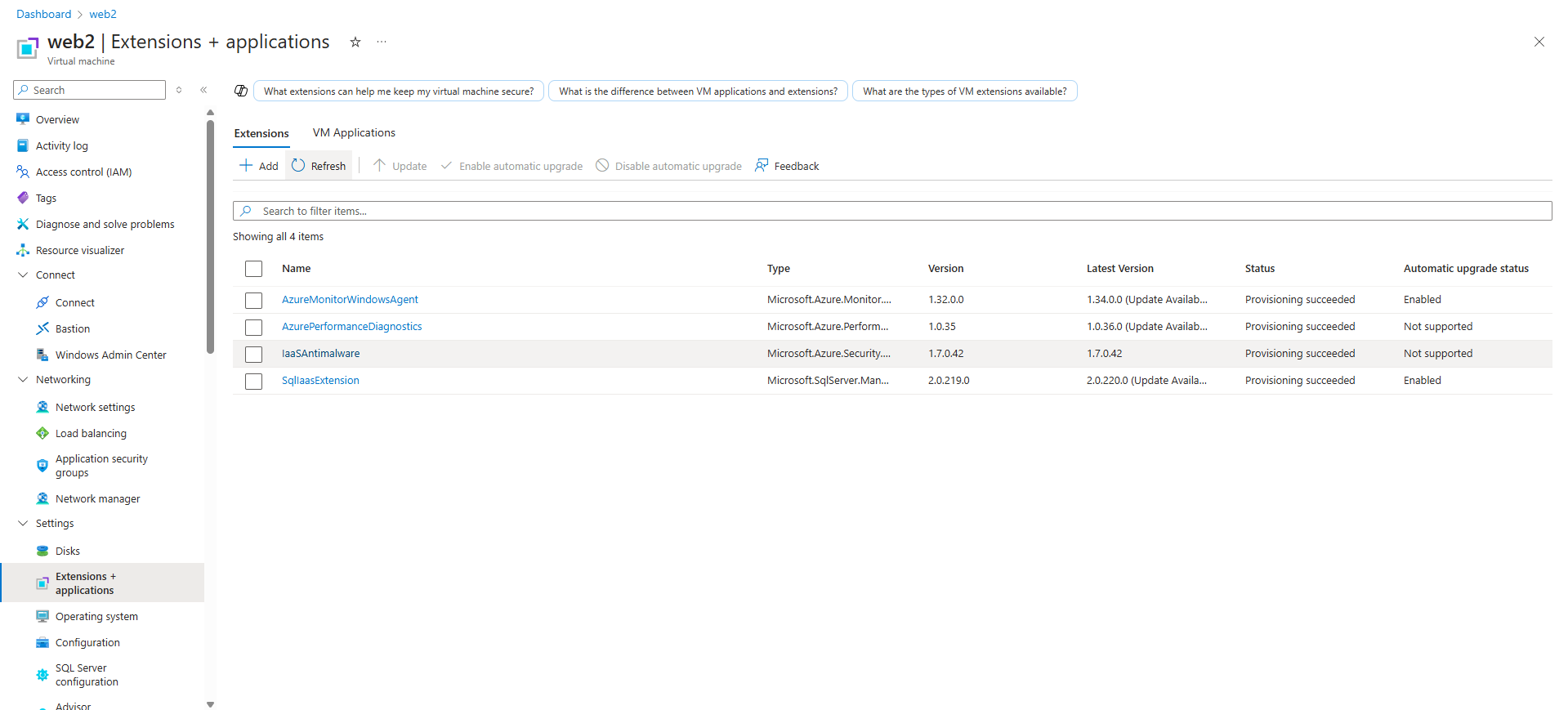
Task: Sort by the Name column header
Action: pyautogui.click(x=296, y=269)
